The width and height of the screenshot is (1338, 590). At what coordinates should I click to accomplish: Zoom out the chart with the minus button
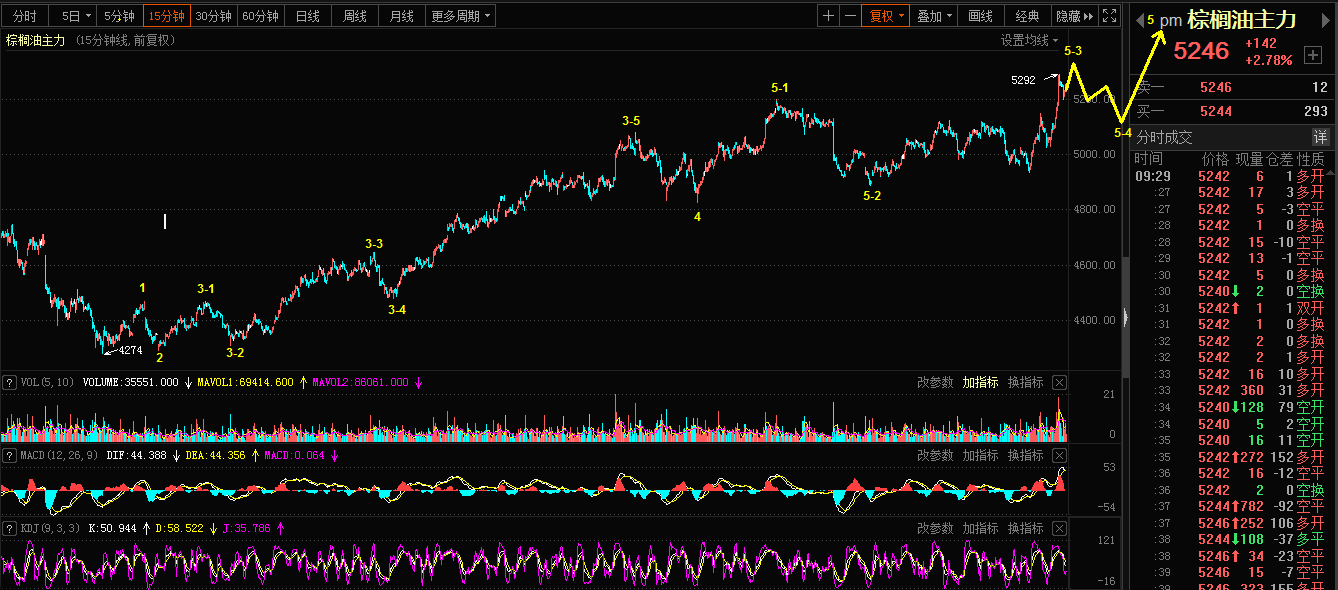(849, 16)
